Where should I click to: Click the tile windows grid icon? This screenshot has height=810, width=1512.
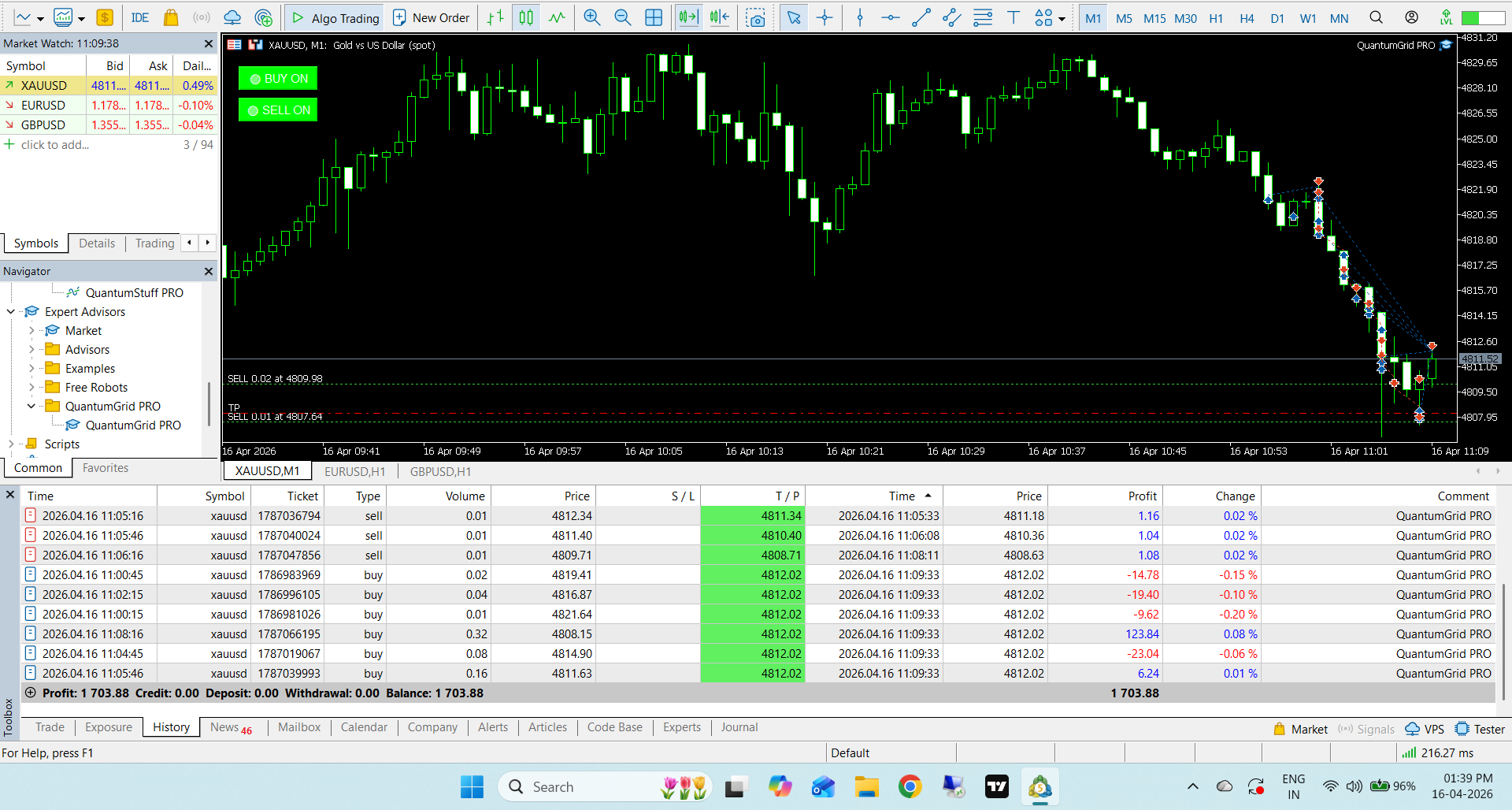tap(653, 17)
